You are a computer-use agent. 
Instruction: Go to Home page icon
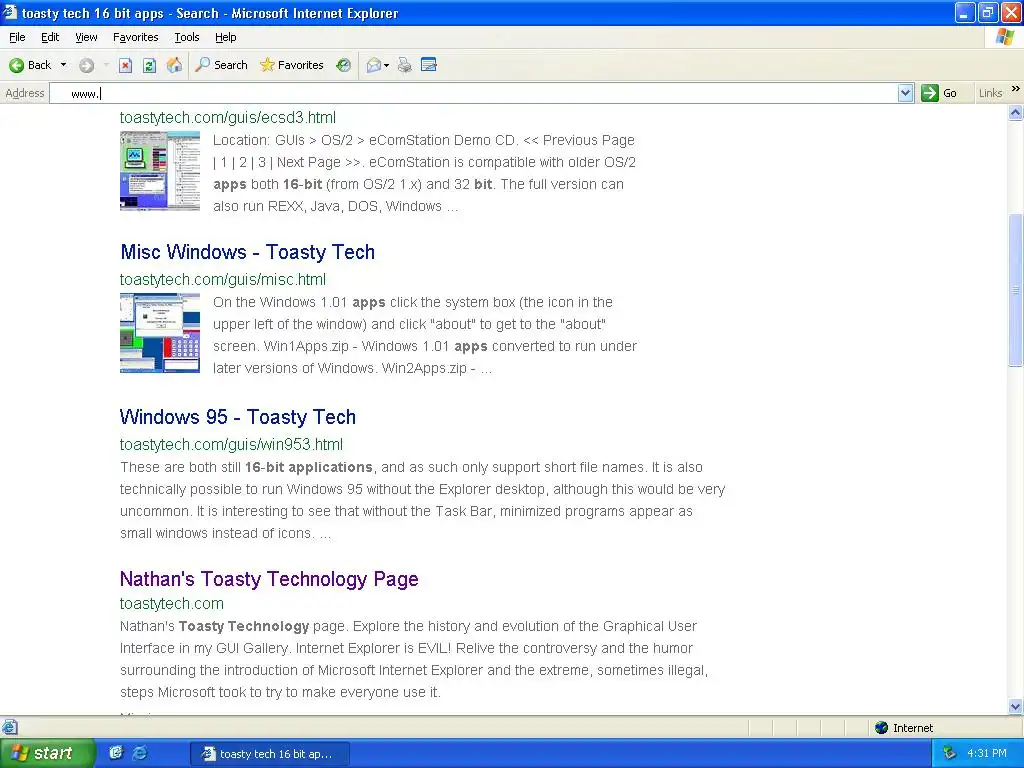tap(174, 65)
